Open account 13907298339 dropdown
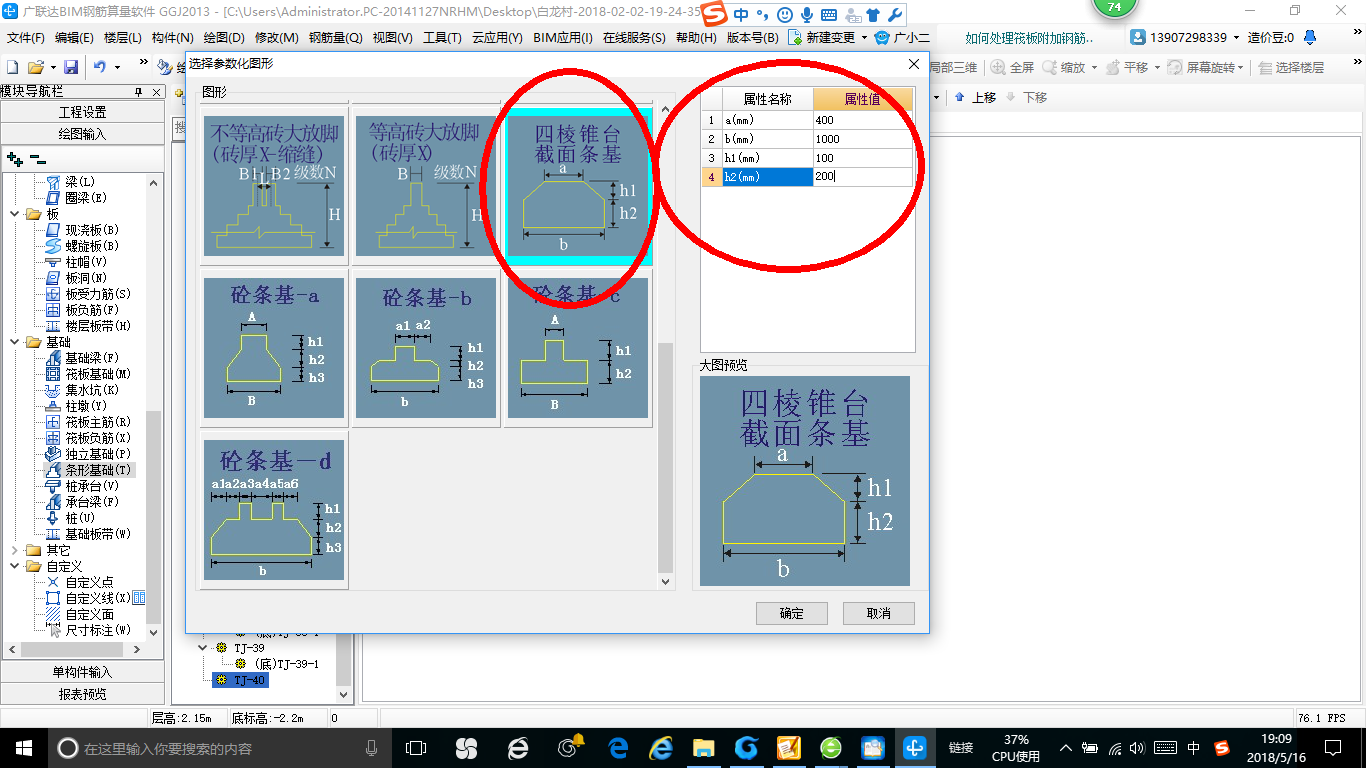1366x768 pixels. pos(1235,37)
